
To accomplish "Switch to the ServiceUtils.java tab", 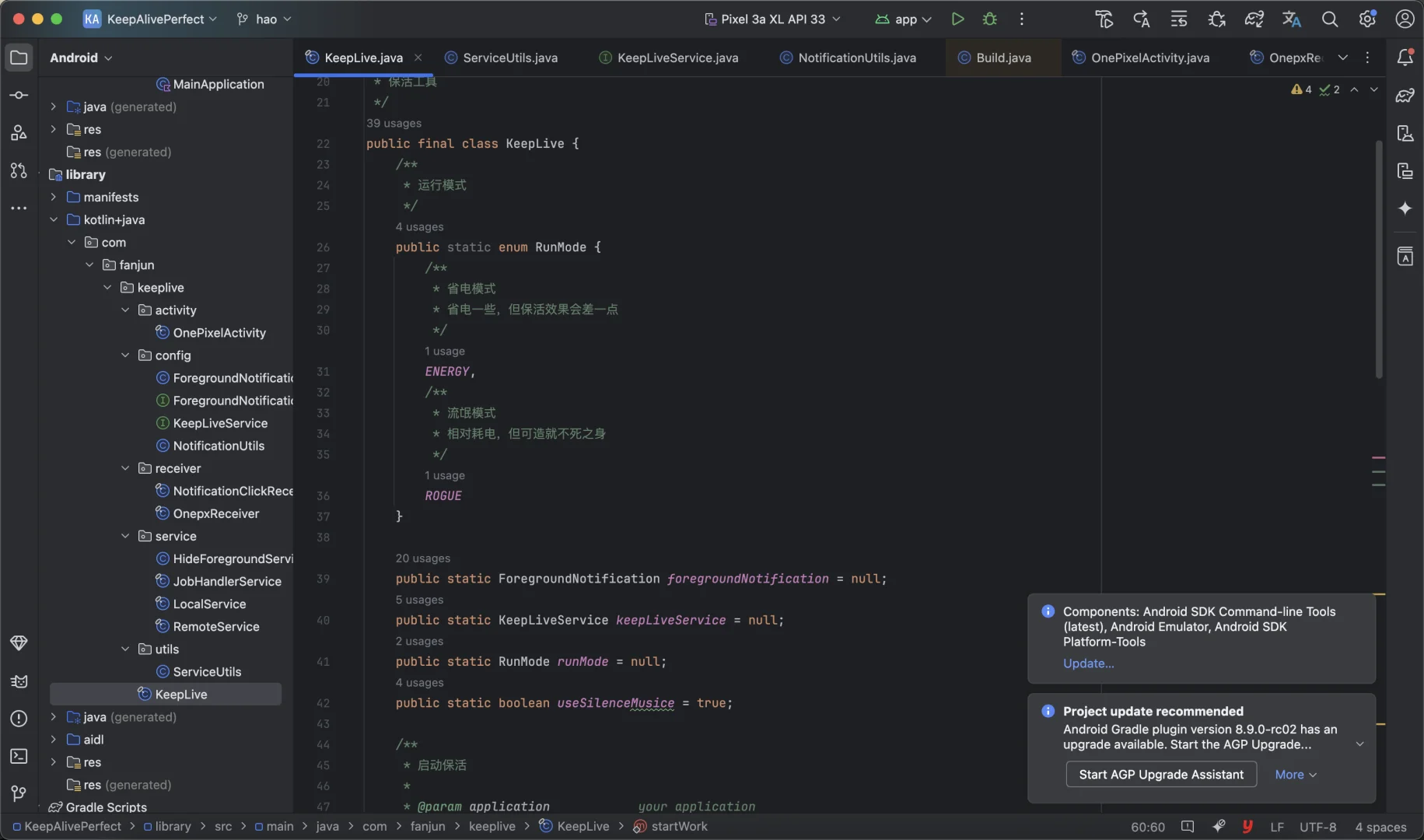I will (509, 58).
